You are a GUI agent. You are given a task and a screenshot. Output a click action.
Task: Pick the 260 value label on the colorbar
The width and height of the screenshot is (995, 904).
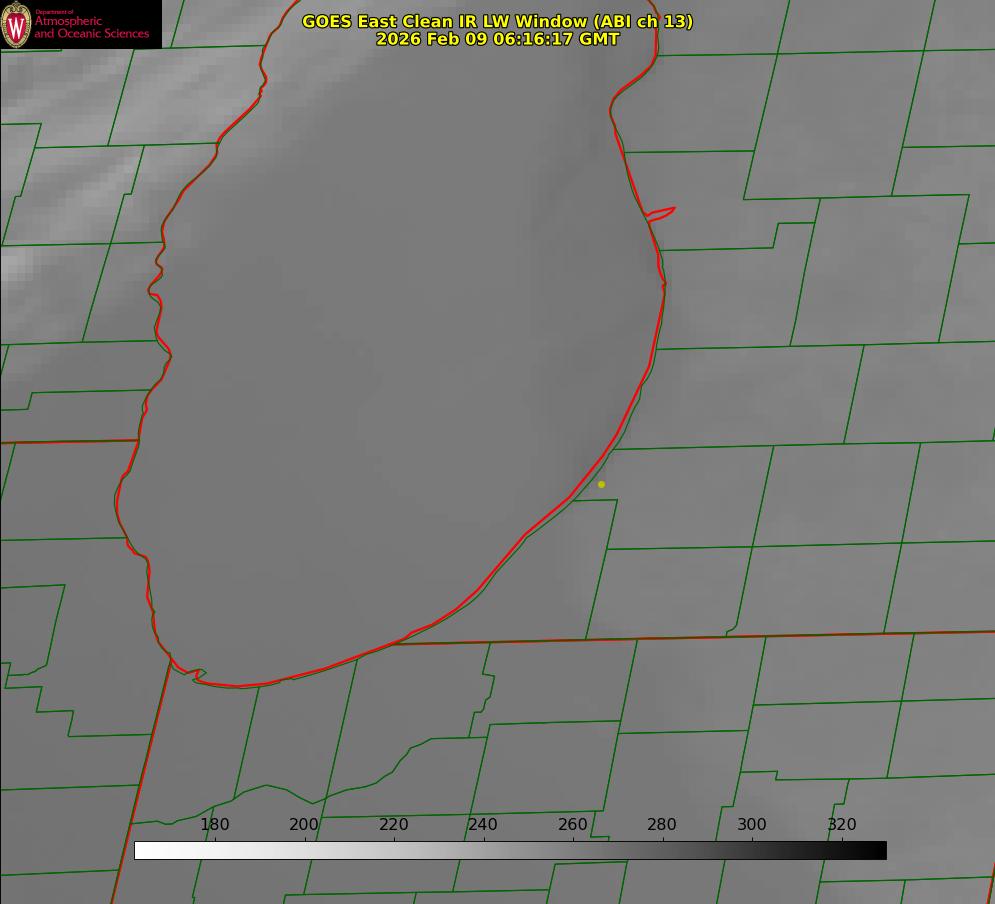click(x=573, y=824)
